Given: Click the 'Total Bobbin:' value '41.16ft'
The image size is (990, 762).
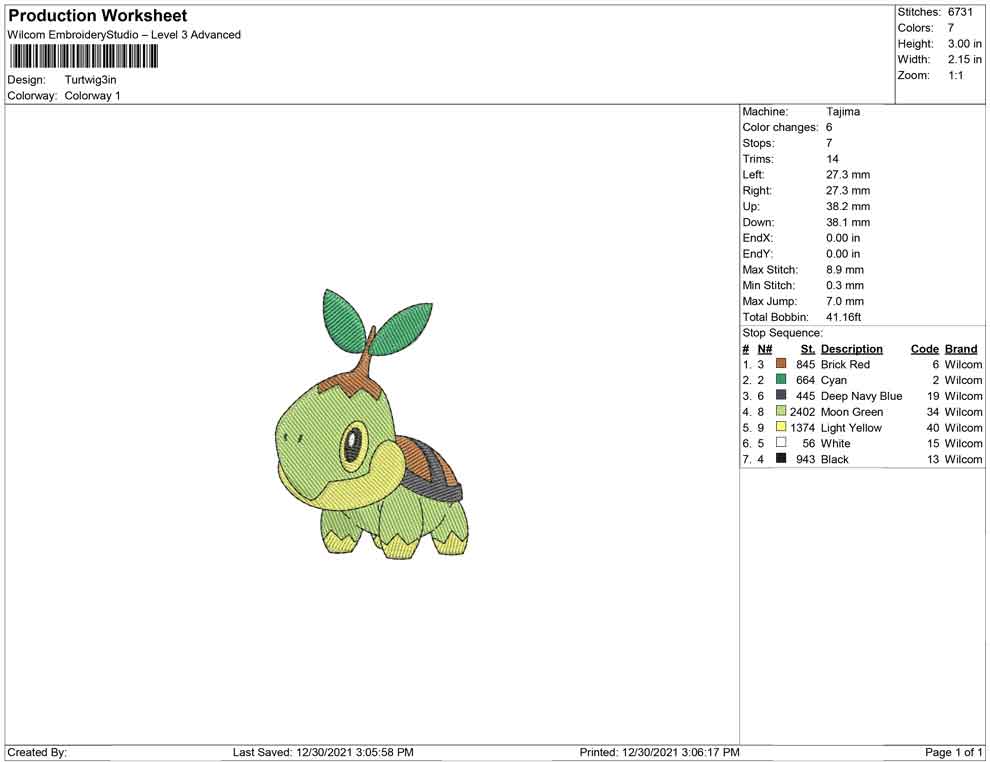Looking at the screenshot, I should point(844,317).
